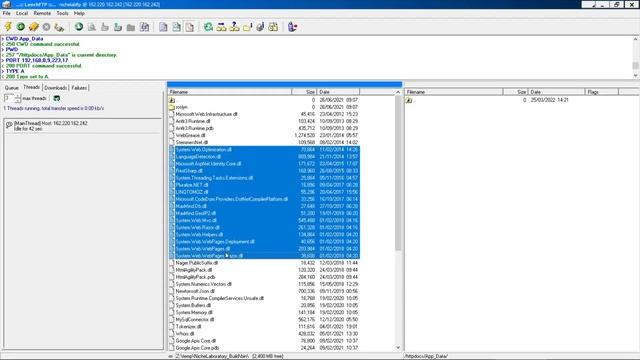Click the local file list scrollbar down arrow
Screen dimensions: 640x360
[398, 348]
